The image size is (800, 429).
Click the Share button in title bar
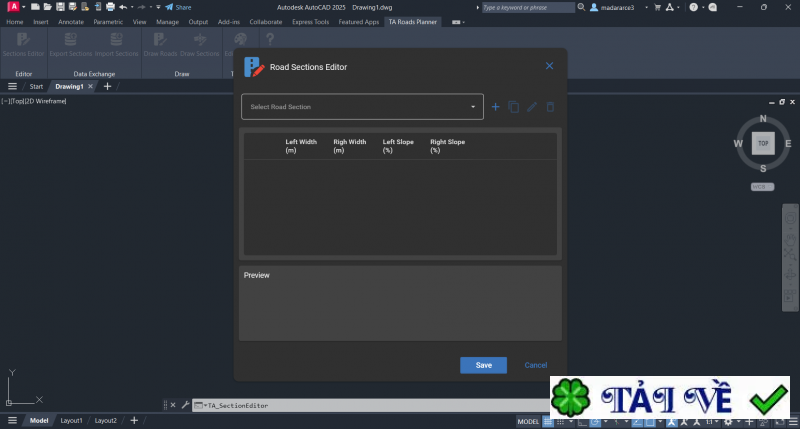tap(179, 7)
